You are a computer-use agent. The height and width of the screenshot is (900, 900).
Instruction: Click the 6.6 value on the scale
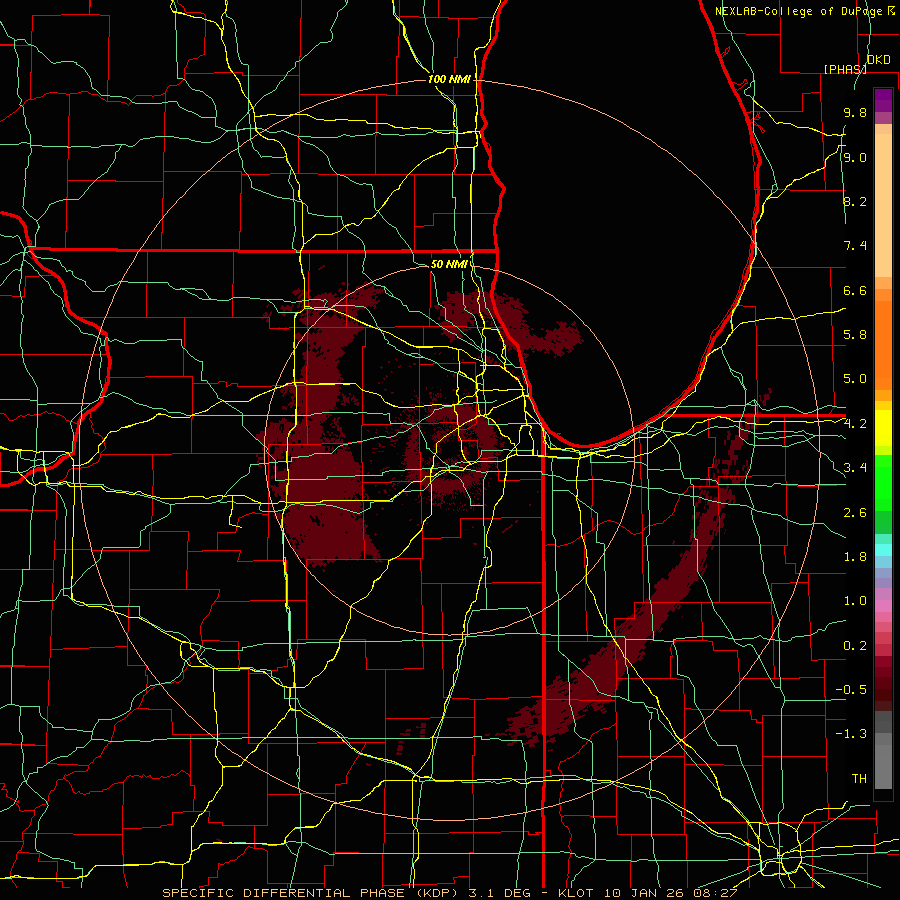click(x=855, y=290)
